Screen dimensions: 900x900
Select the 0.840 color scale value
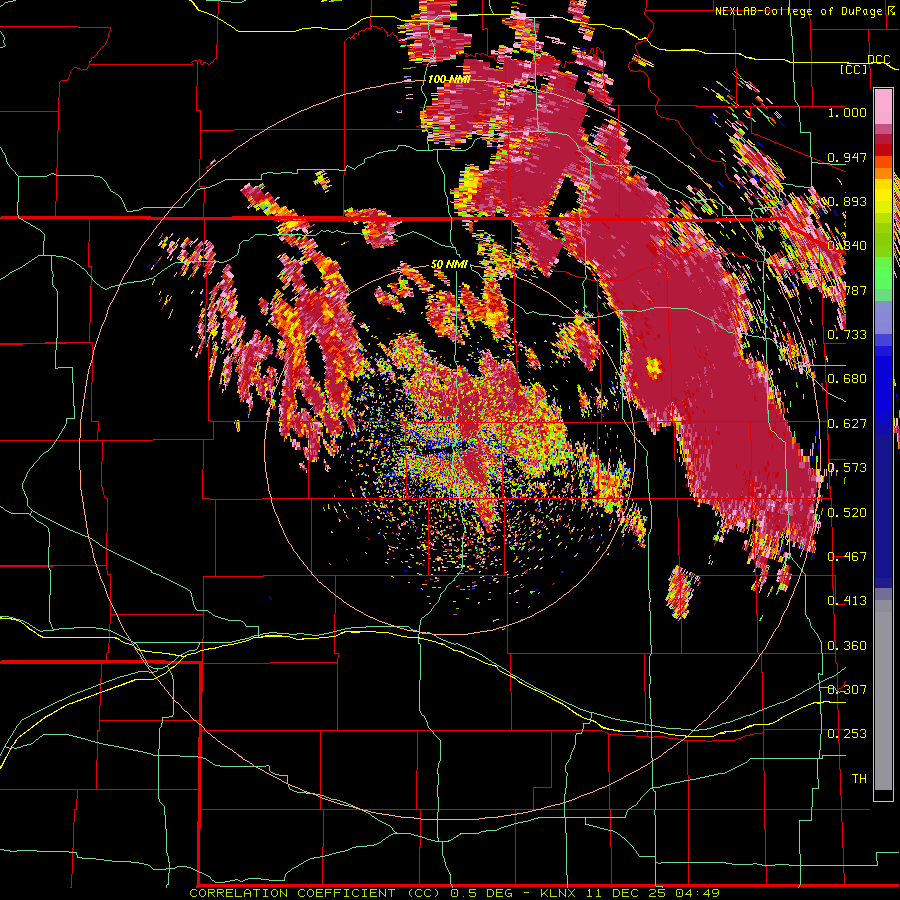[x=847, y=246]
